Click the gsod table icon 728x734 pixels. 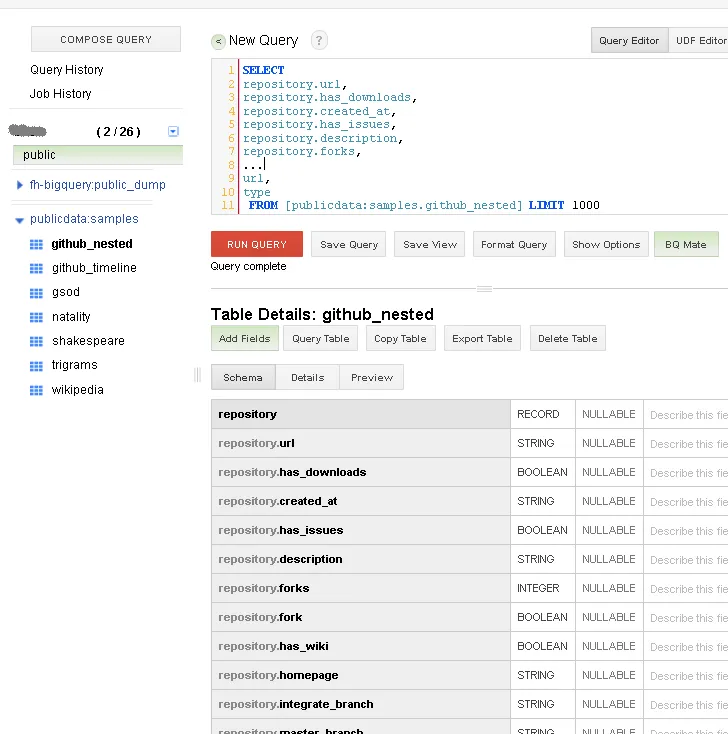[37, 293]
